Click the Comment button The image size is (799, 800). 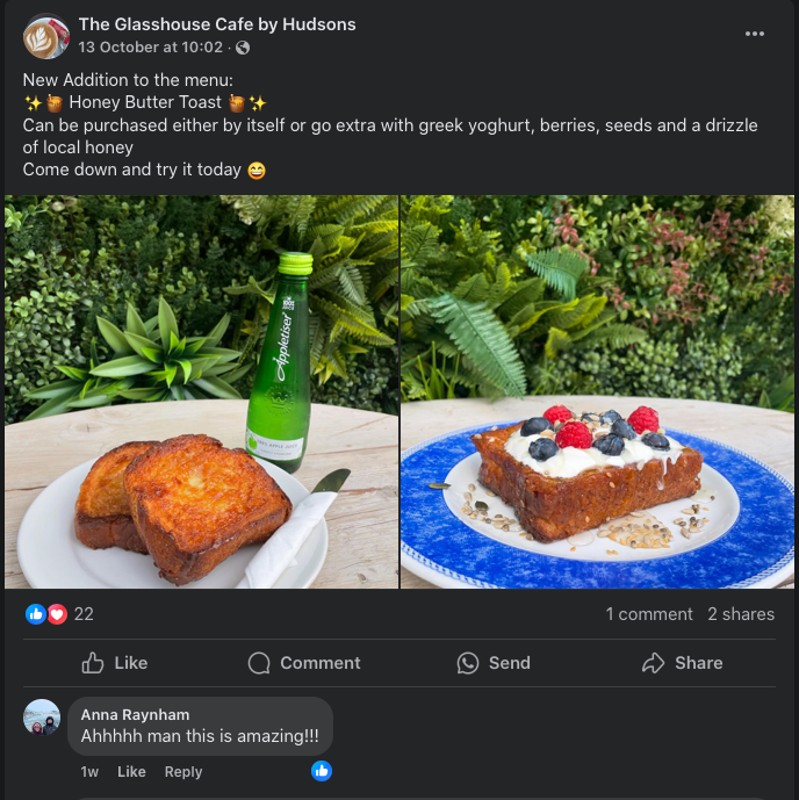pos(304,663)
